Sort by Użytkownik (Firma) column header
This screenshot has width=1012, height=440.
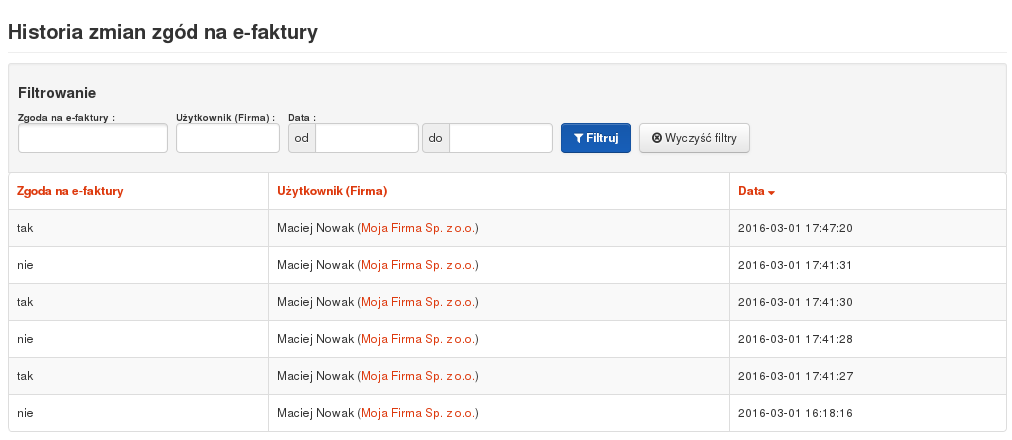click(x=332, y=190)
